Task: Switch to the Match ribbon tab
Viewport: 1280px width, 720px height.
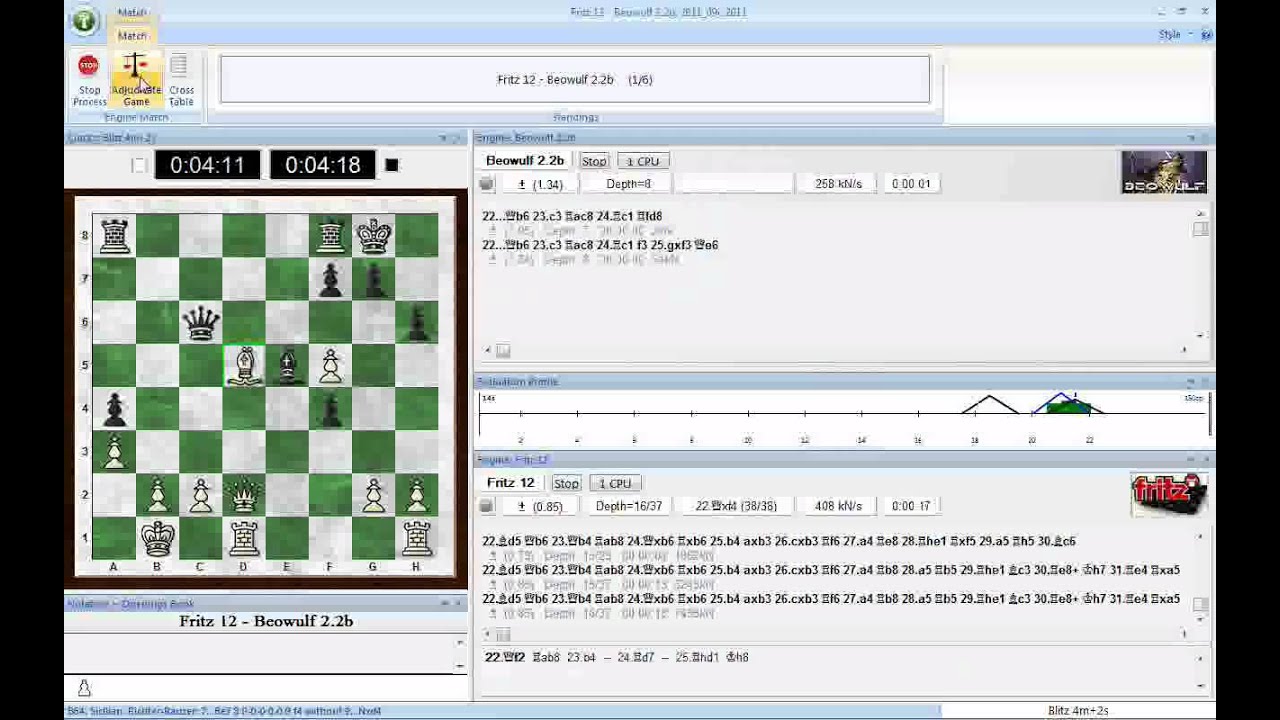Action: tap(132, 35)
